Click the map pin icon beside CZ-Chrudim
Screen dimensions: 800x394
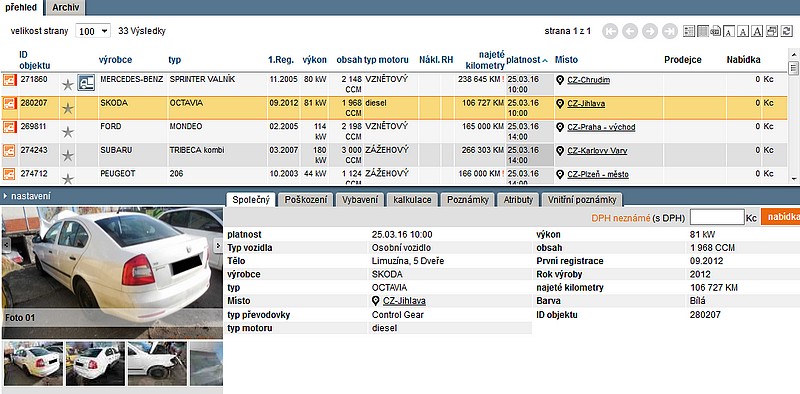tap(560, 80)
